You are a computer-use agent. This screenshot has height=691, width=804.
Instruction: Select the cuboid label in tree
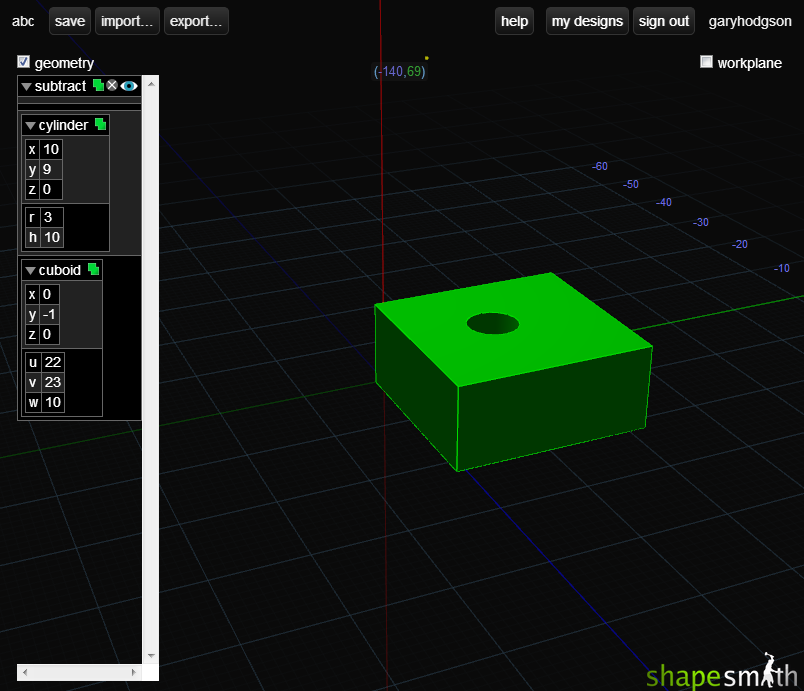pyautogui.click(x=59, y=270)
